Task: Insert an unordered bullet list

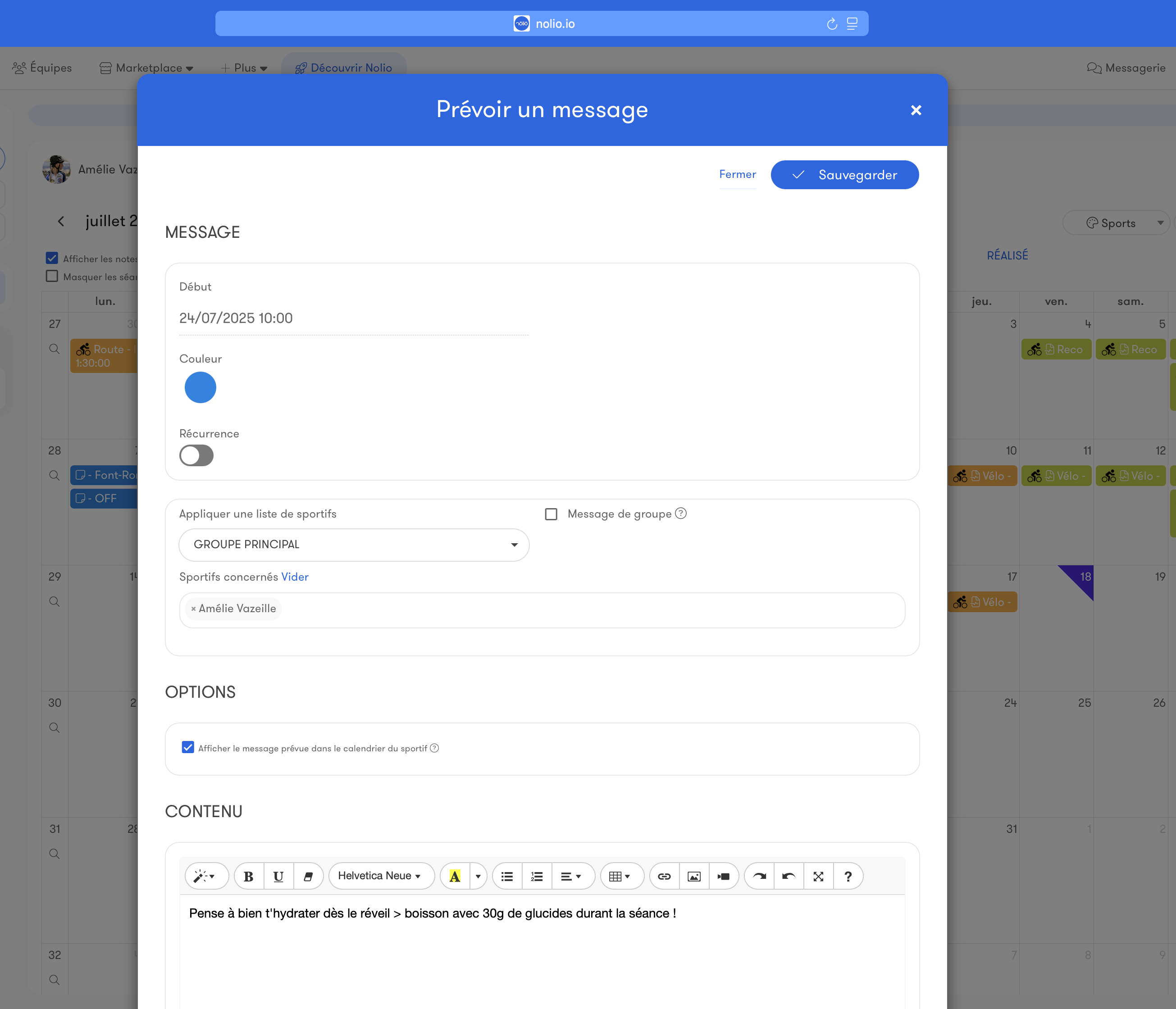Action: pos(507,876)
